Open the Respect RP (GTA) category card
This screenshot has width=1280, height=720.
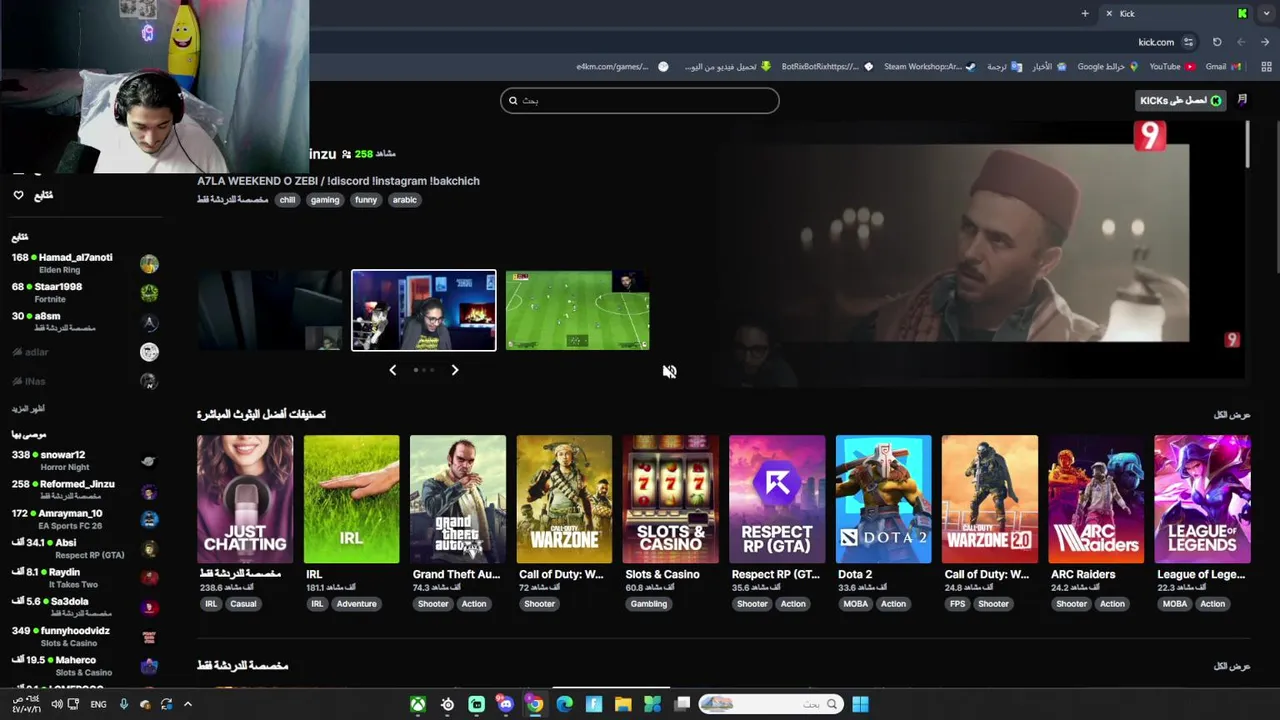[x=777, y=499]
